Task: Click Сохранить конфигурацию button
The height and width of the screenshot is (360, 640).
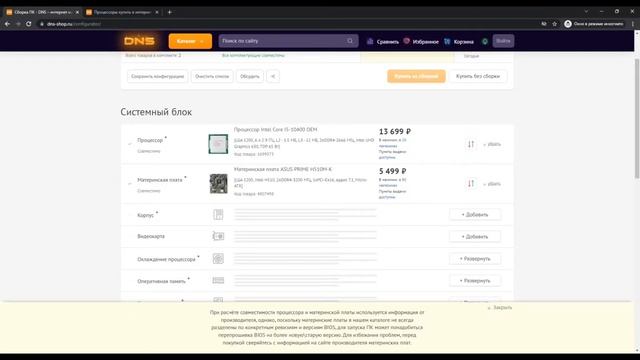Action: (158, 76)
